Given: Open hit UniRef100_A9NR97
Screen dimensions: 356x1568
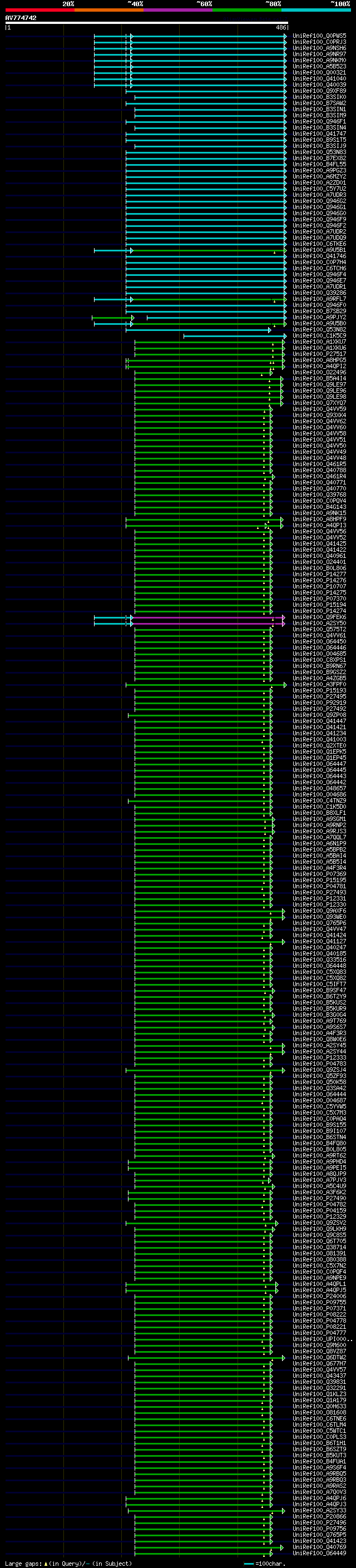Looking at the screenshot, I should point(319,54).
